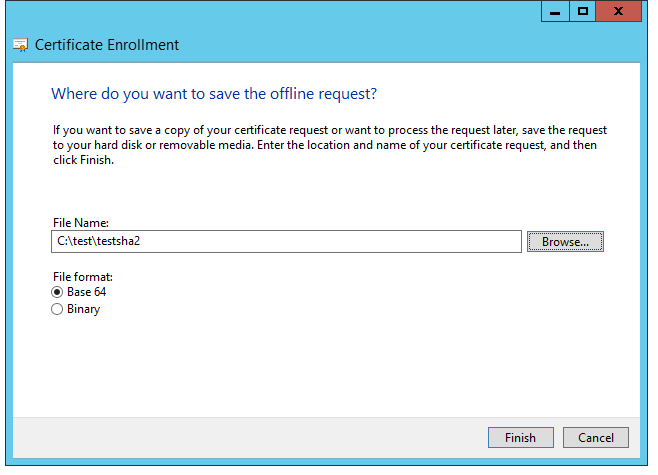Click the "Base 64" option label text
This screenshot has height=475, width=658.
coord(86,292)
